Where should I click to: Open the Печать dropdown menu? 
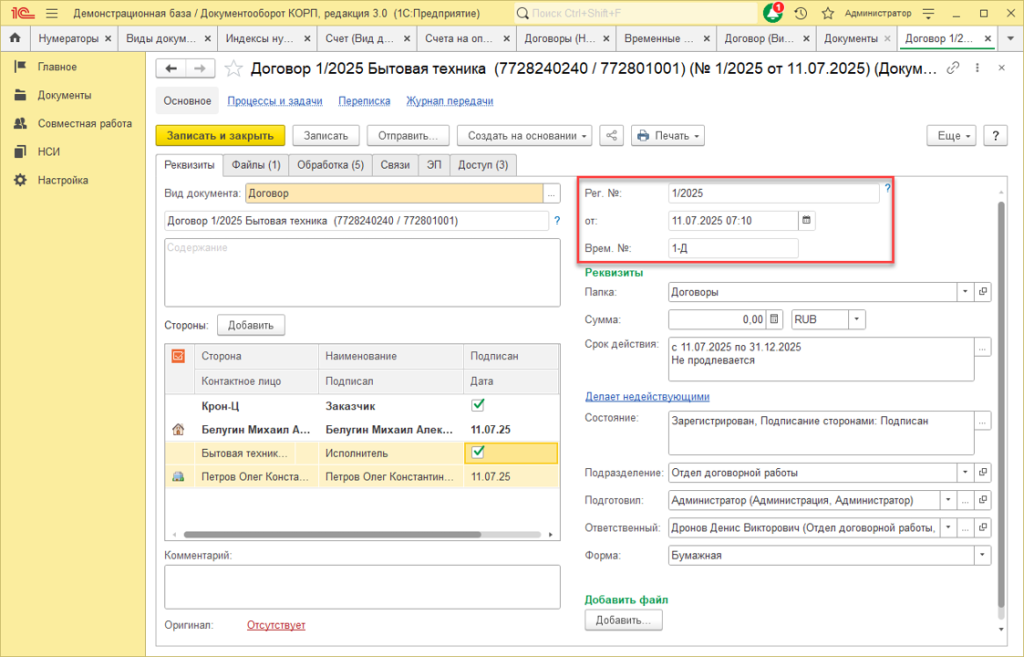click(667, 136)
